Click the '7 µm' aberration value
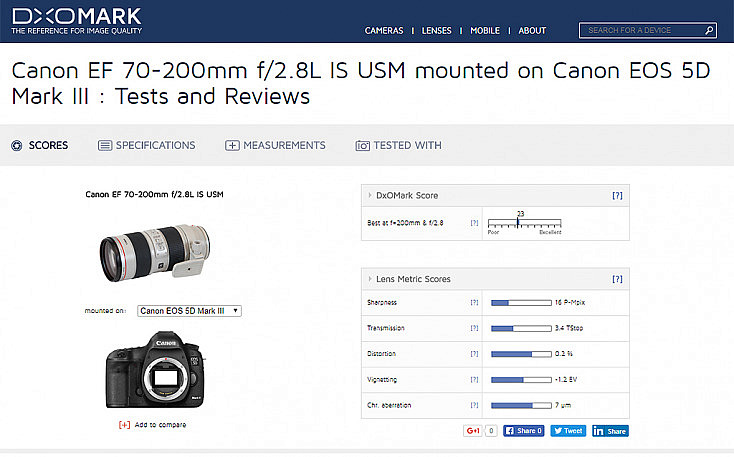734x457 pixels. click(563, 405)
